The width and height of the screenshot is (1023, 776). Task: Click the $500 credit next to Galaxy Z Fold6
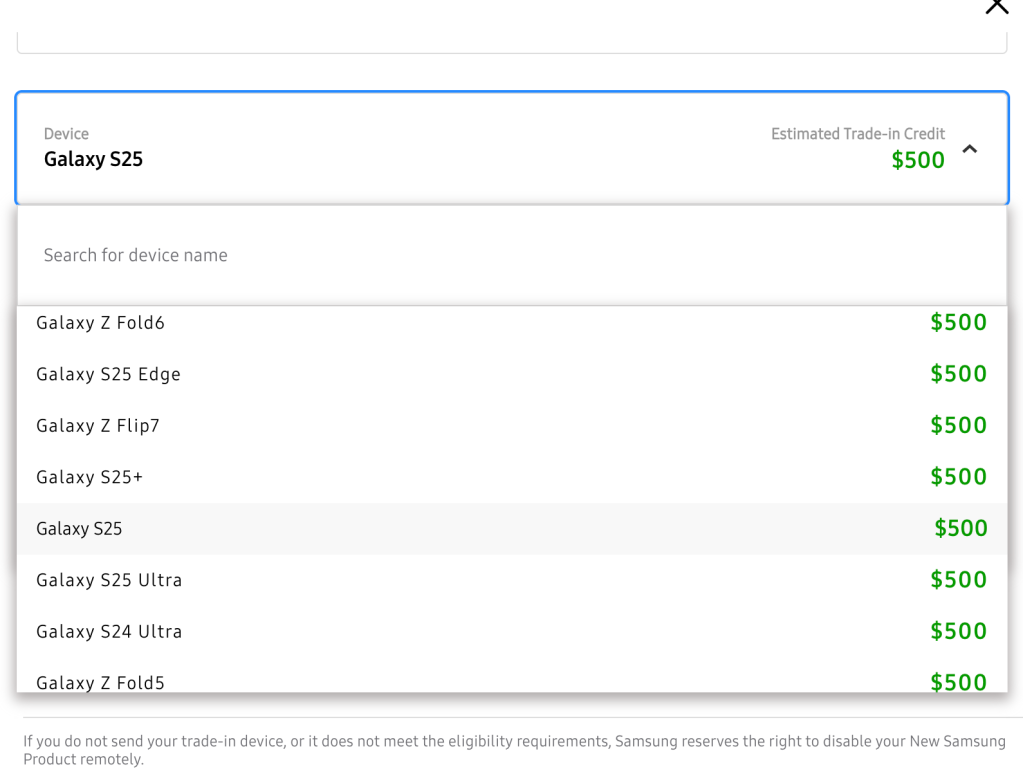tap(959, 322)
